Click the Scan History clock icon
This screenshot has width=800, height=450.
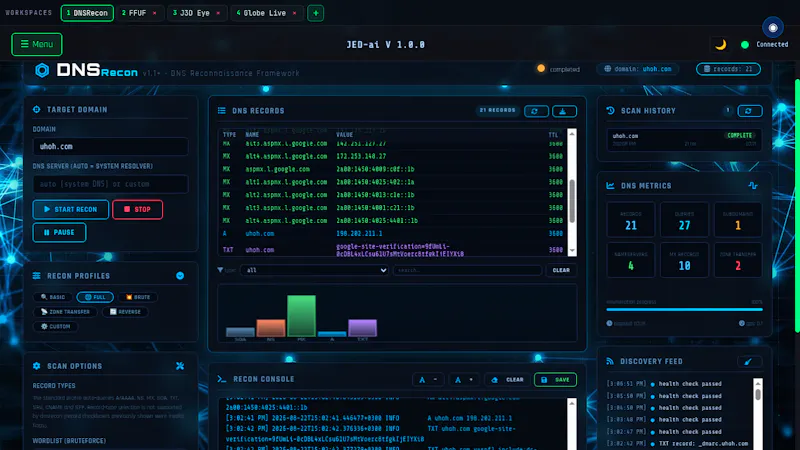pos(610,111)
